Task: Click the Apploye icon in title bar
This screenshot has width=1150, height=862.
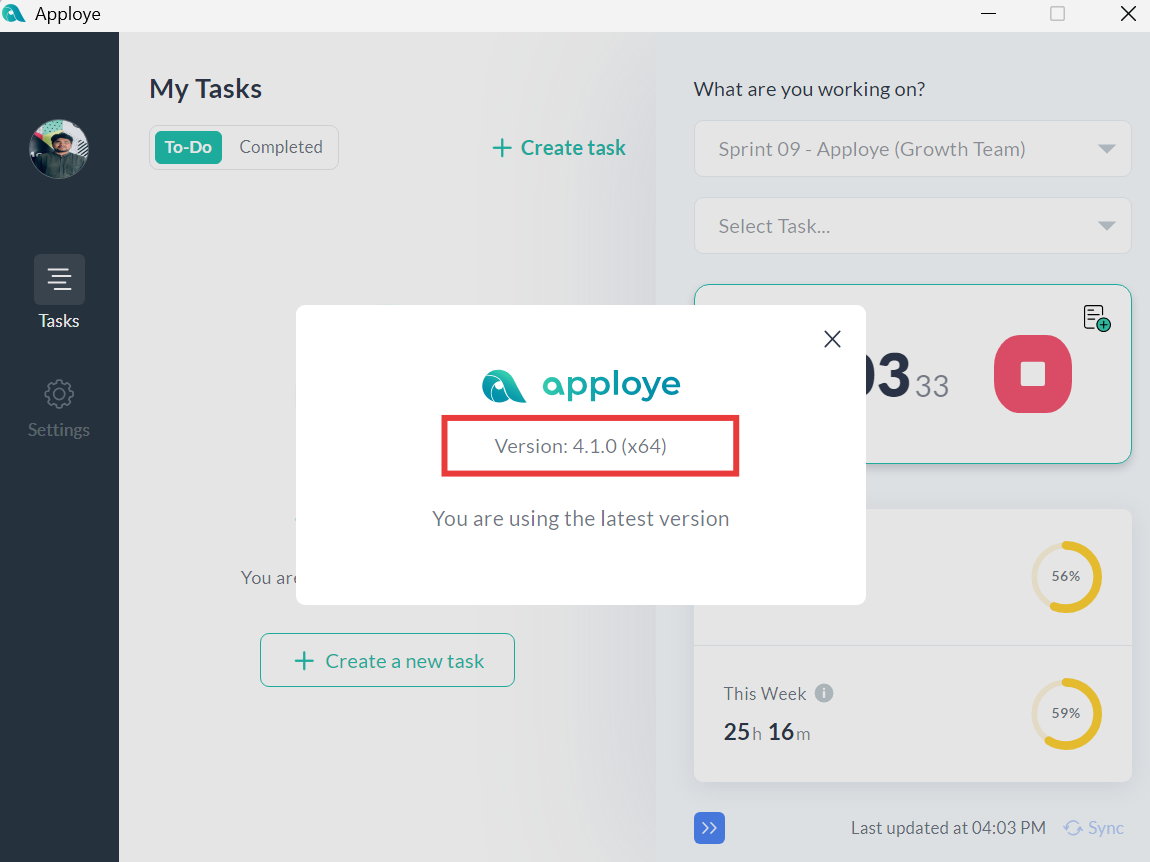Action: coord(14,14)
